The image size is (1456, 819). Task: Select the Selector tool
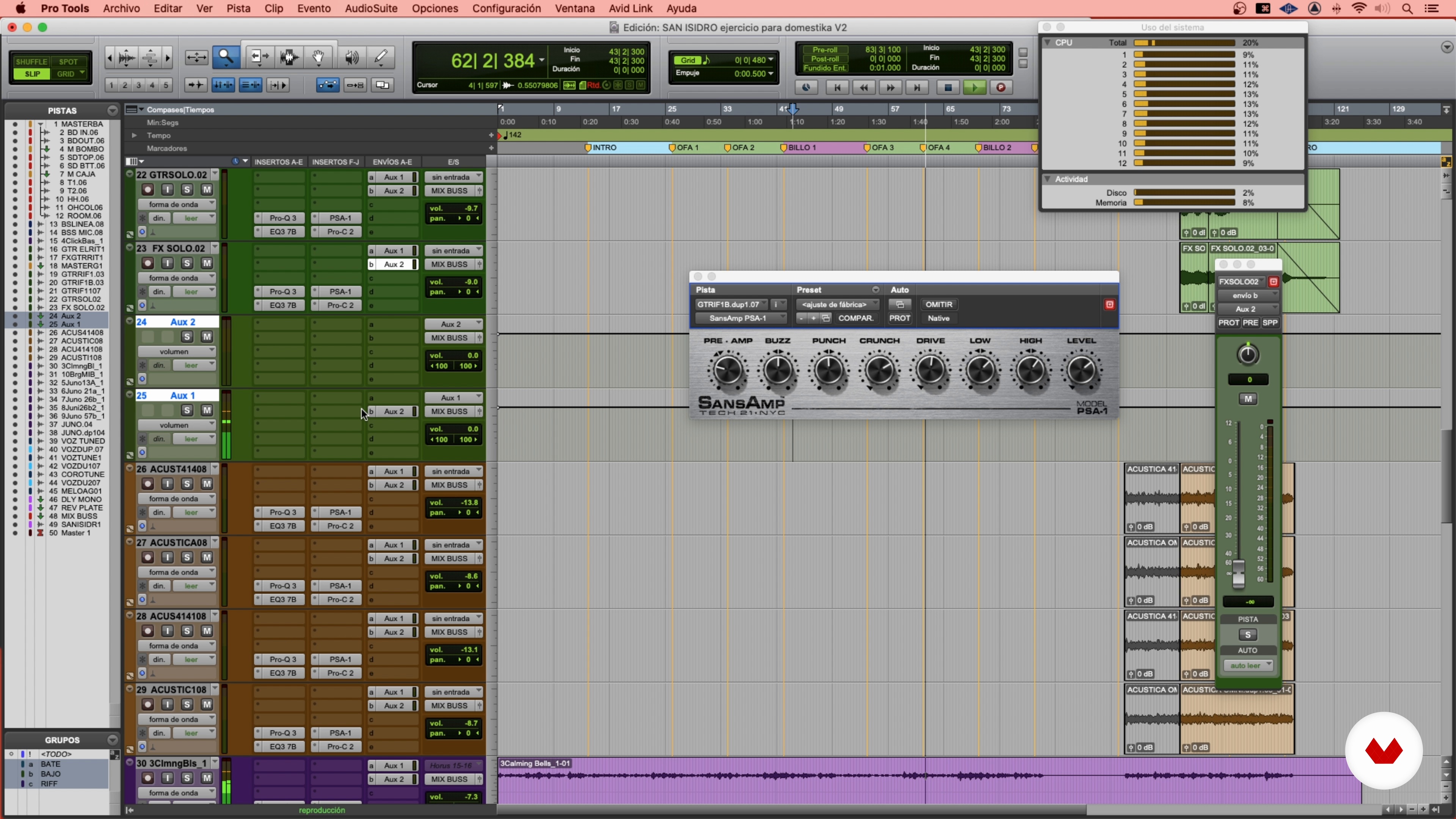click(x=289, y=56)
